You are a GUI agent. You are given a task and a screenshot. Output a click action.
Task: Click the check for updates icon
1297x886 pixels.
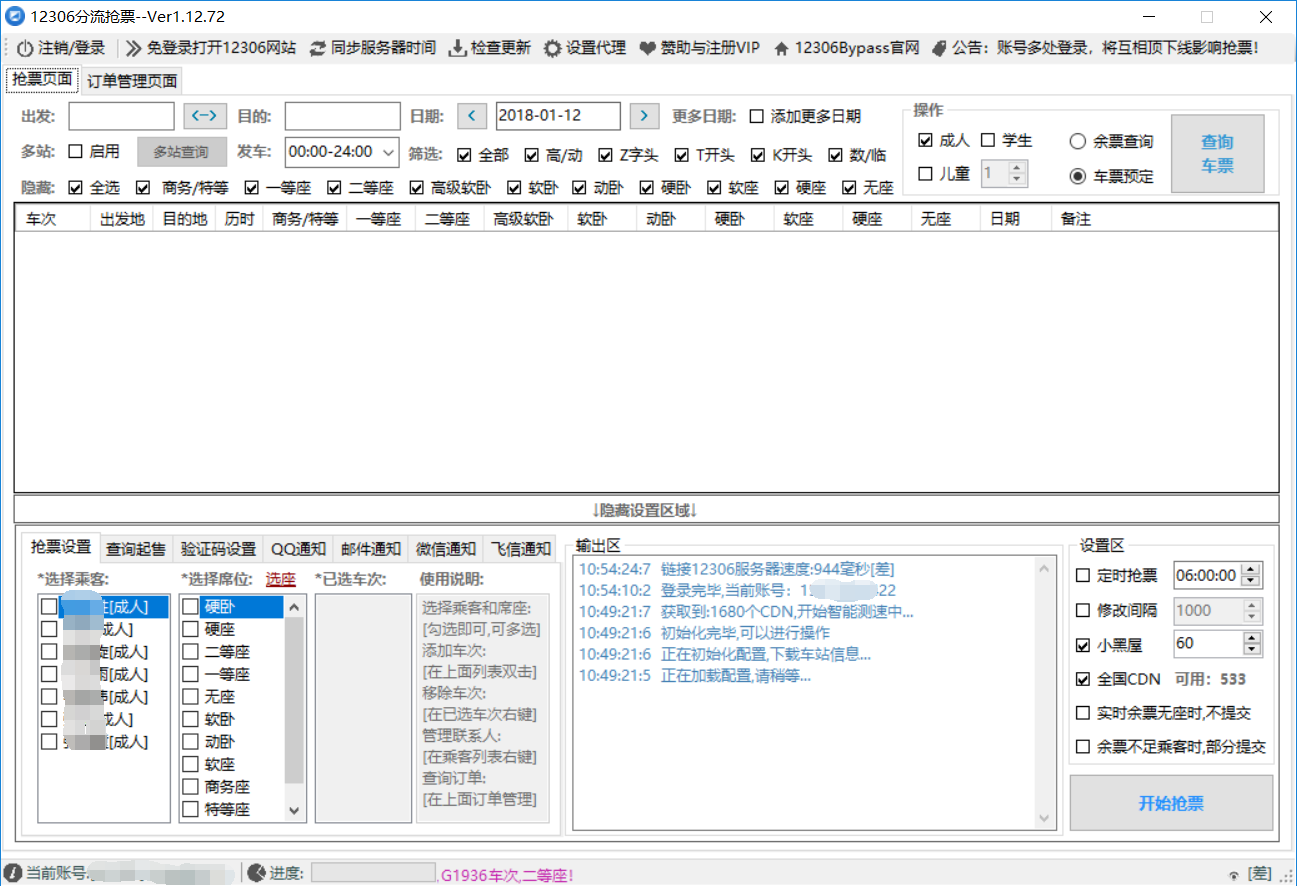pyautogui.click(x=458, y=48)
